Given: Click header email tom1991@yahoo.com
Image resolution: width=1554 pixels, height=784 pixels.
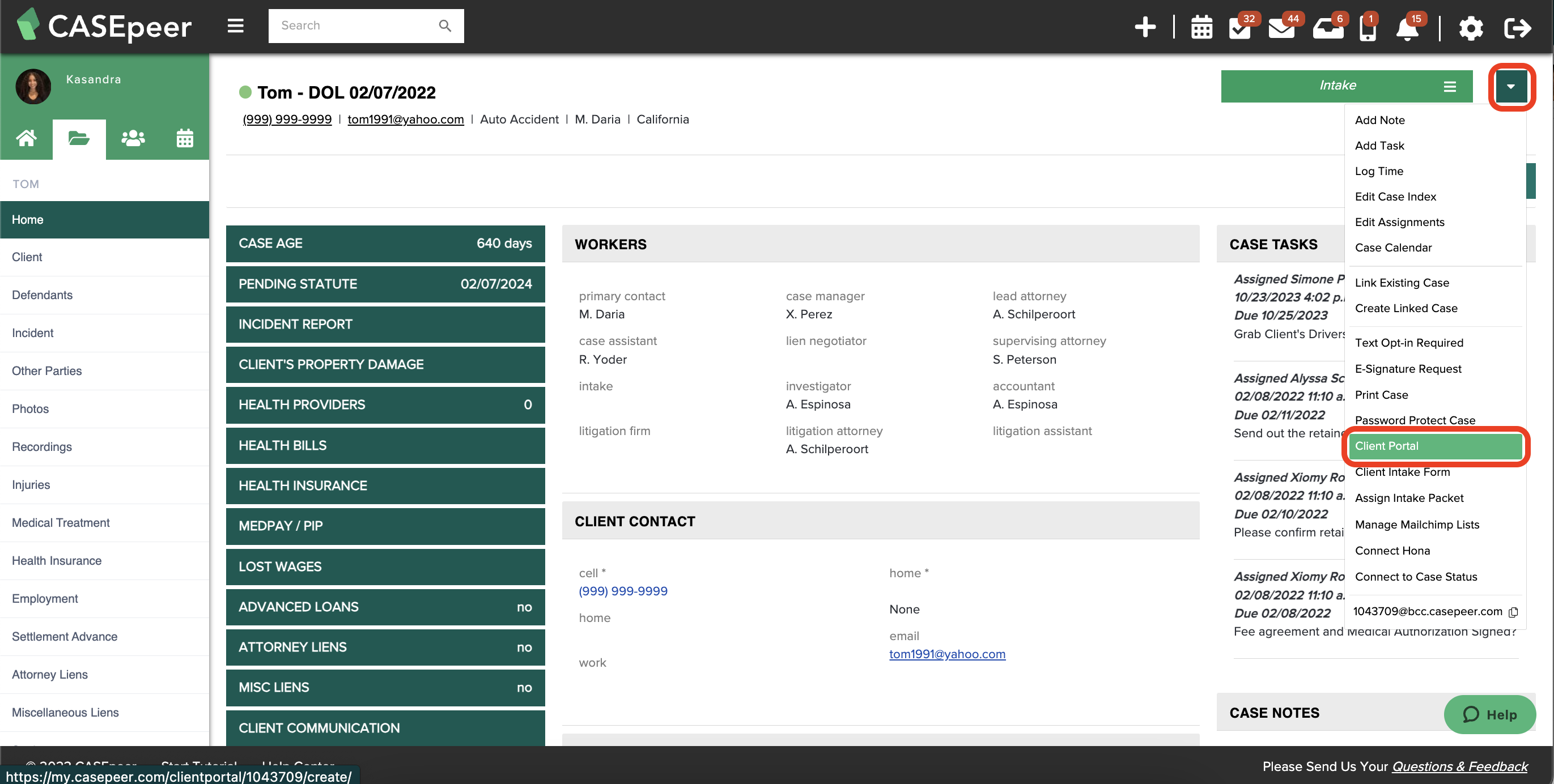Looking at the screenshot, I should tap(405, 120).
